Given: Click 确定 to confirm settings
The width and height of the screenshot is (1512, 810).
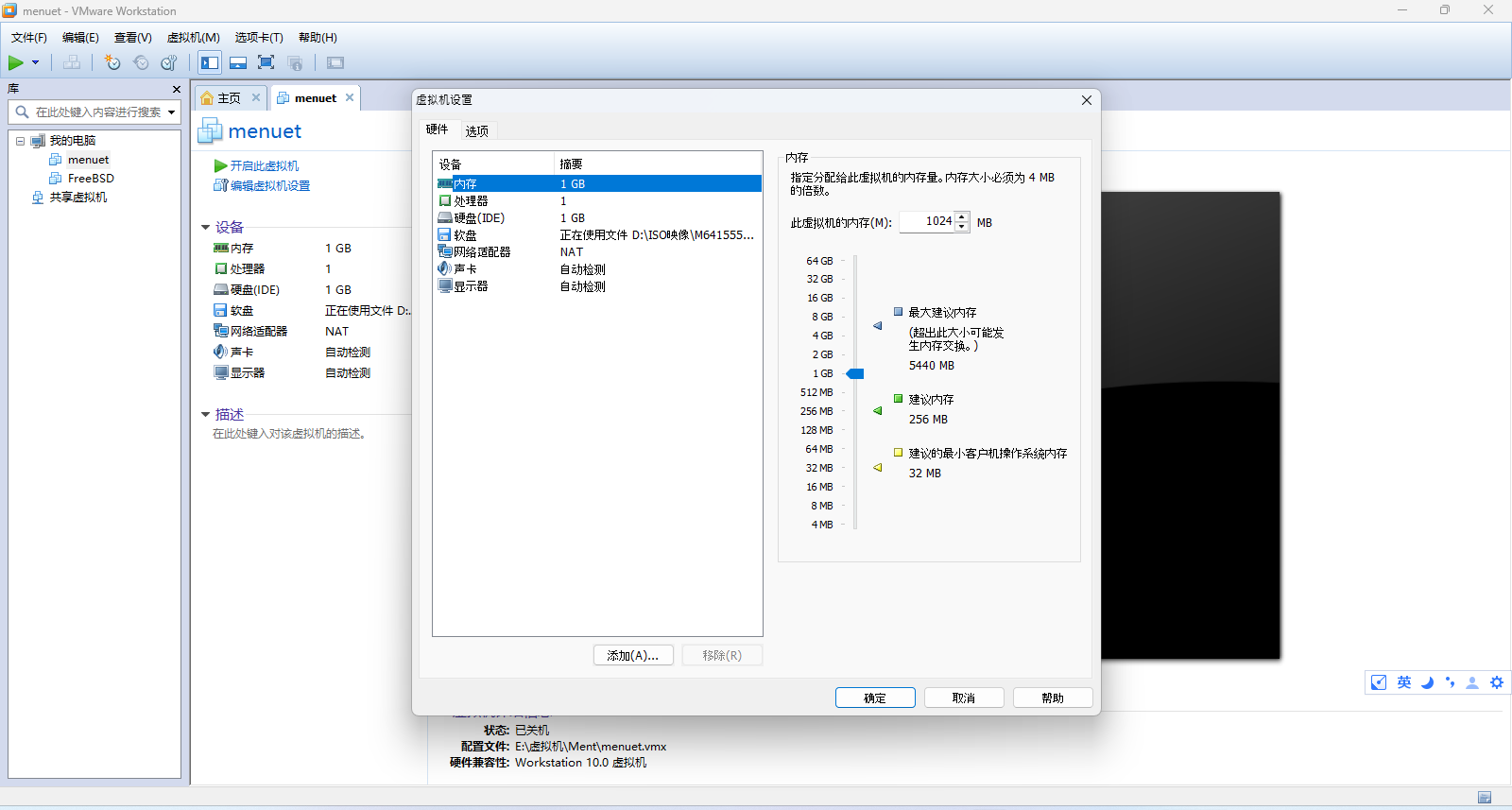Looking at the screenshot, I should 875,698.
